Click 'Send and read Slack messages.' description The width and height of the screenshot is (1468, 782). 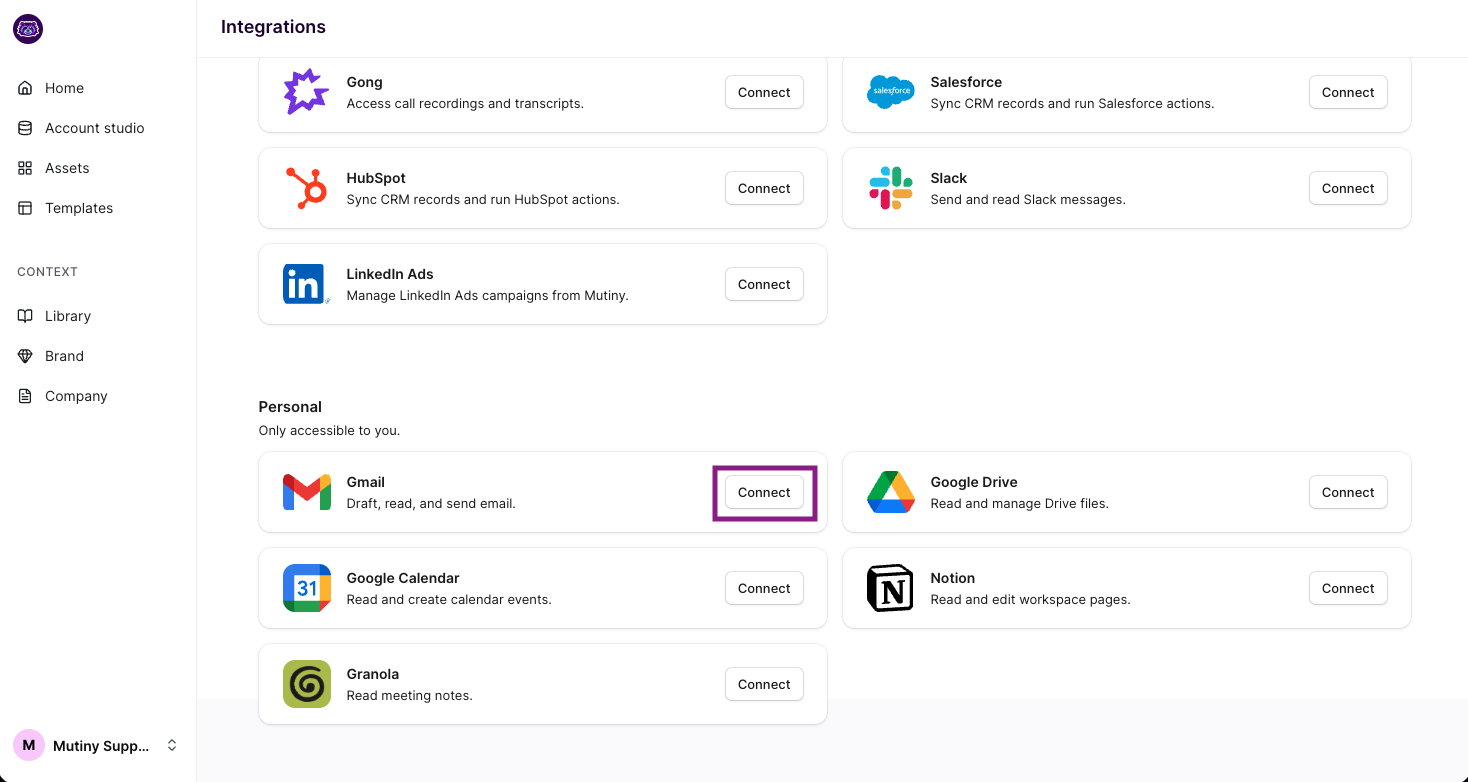pyautogui.click(x=1028, y=199)
